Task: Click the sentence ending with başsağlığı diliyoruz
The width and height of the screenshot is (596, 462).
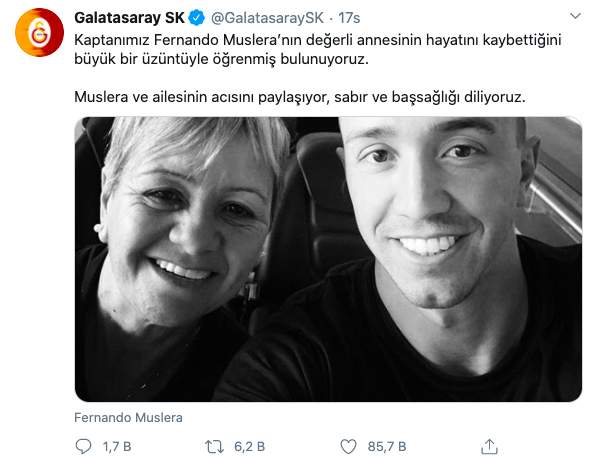Action: click(300, 97)
